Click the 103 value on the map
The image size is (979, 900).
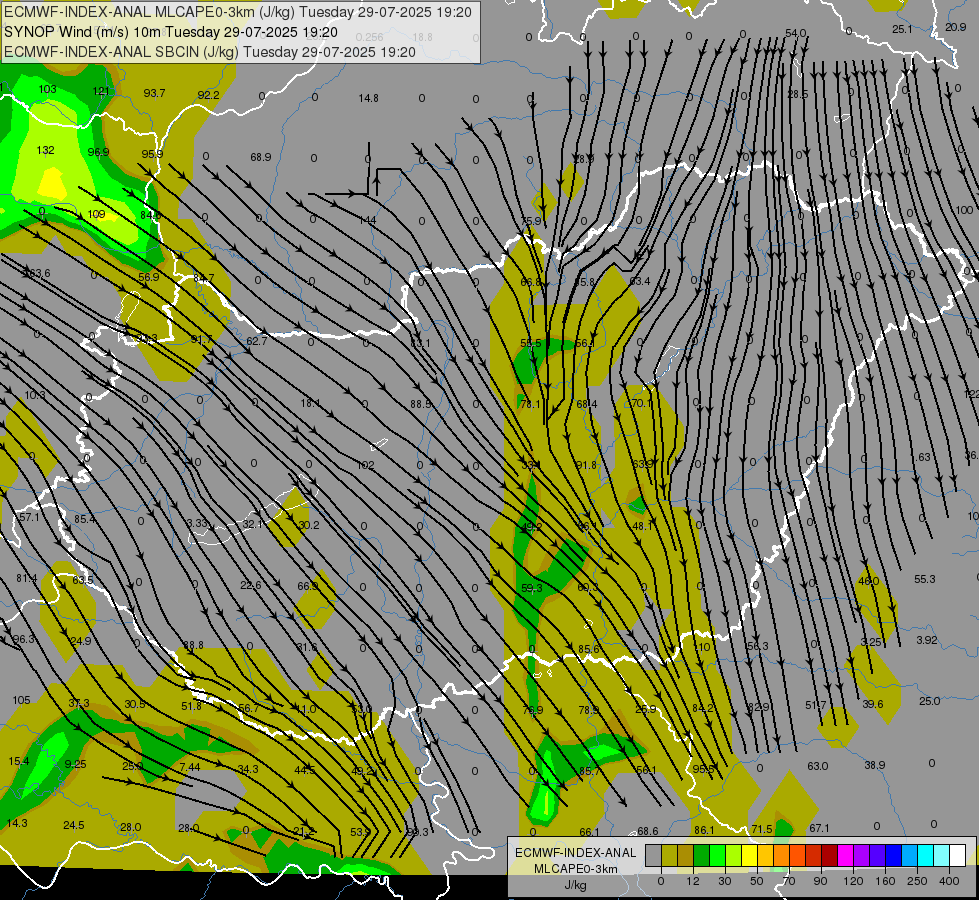[x=47, y=89]
